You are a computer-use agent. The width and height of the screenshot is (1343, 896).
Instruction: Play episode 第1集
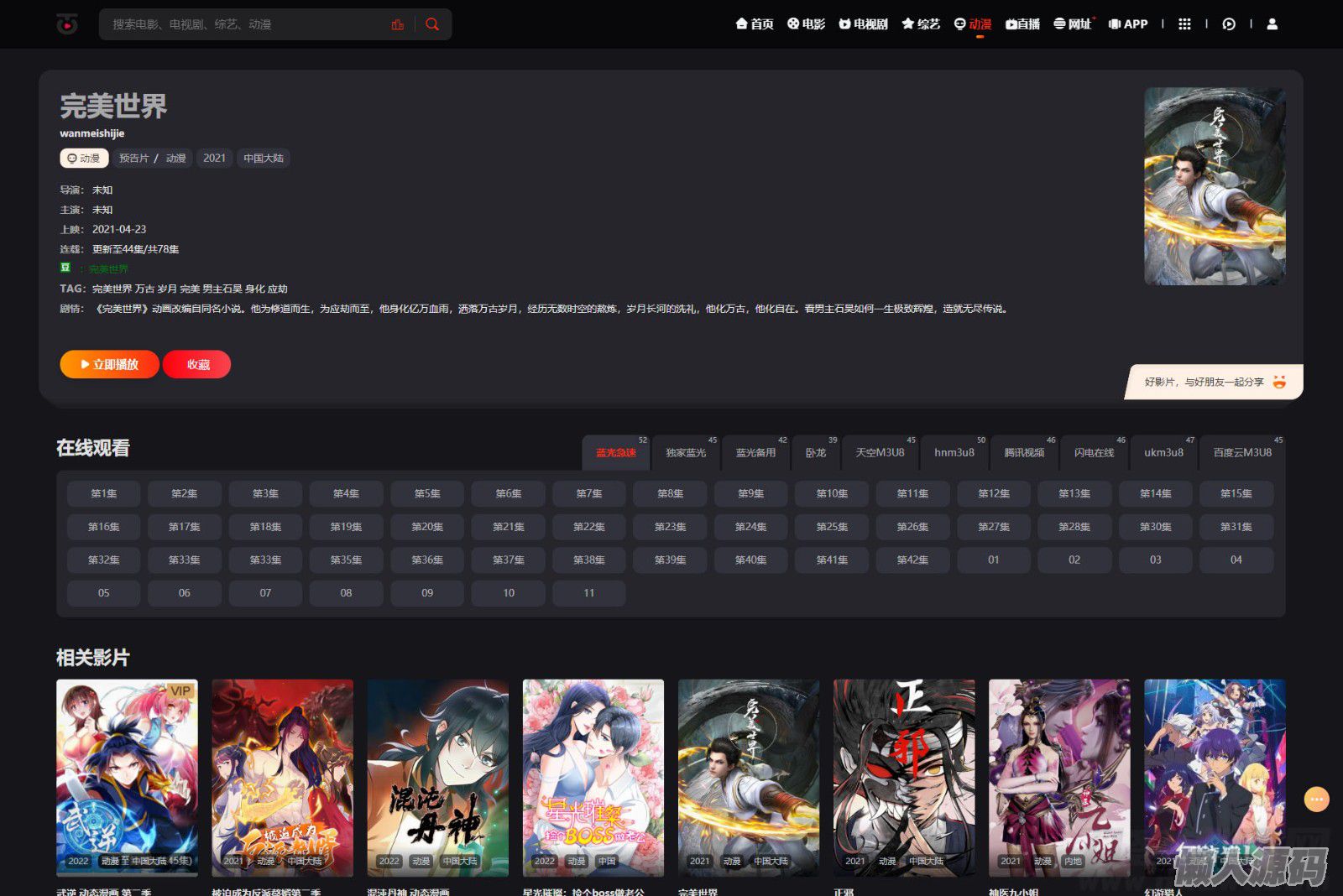(104, 494)
